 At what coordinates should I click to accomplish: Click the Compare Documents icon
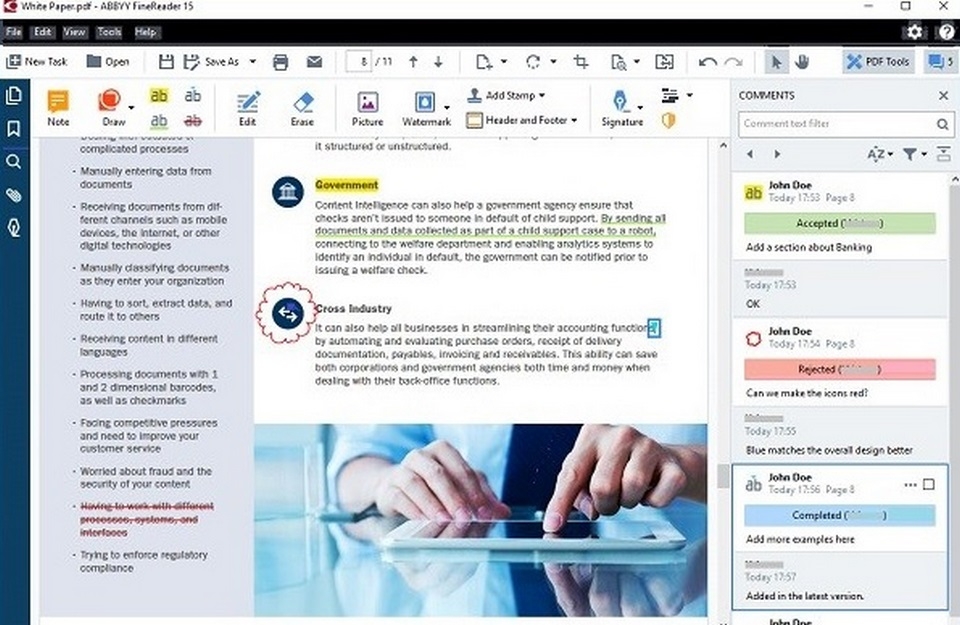664,62
